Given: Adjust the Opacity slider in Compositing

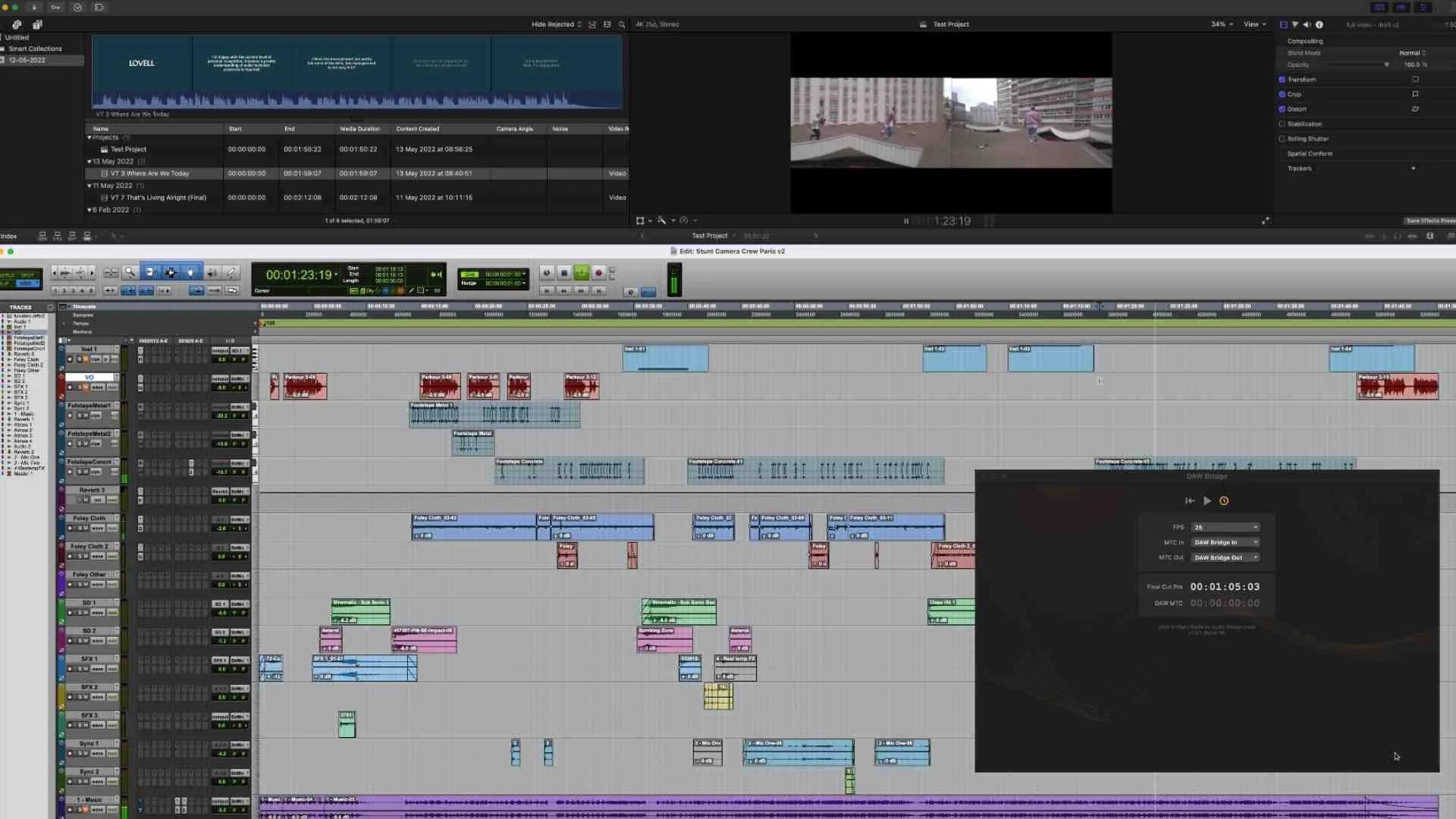Looking at the screenshot, I should click(x=1386, y=65).
